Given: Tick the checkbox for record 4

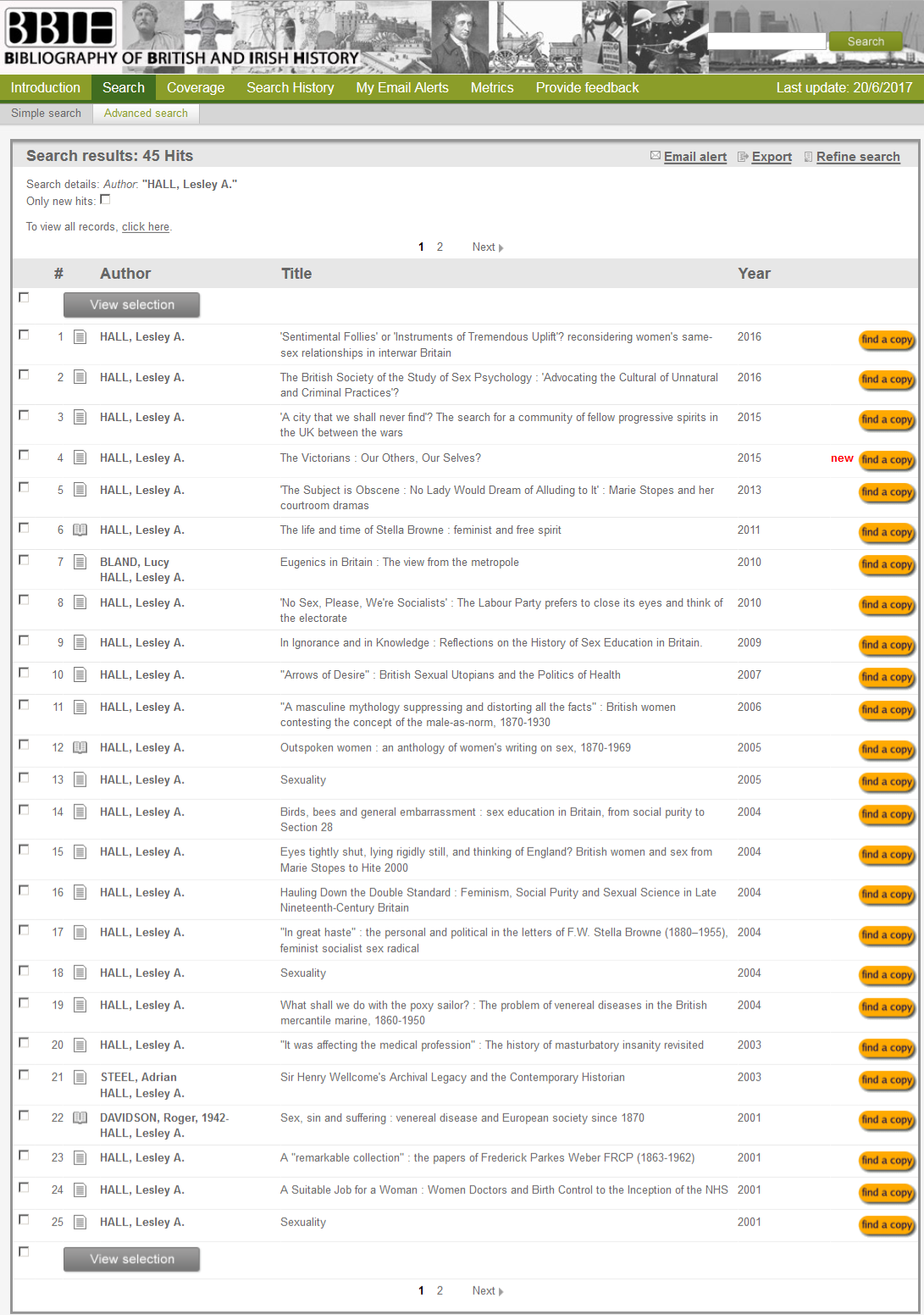Looking at the screenshot, I should click(x=24, y=455).
